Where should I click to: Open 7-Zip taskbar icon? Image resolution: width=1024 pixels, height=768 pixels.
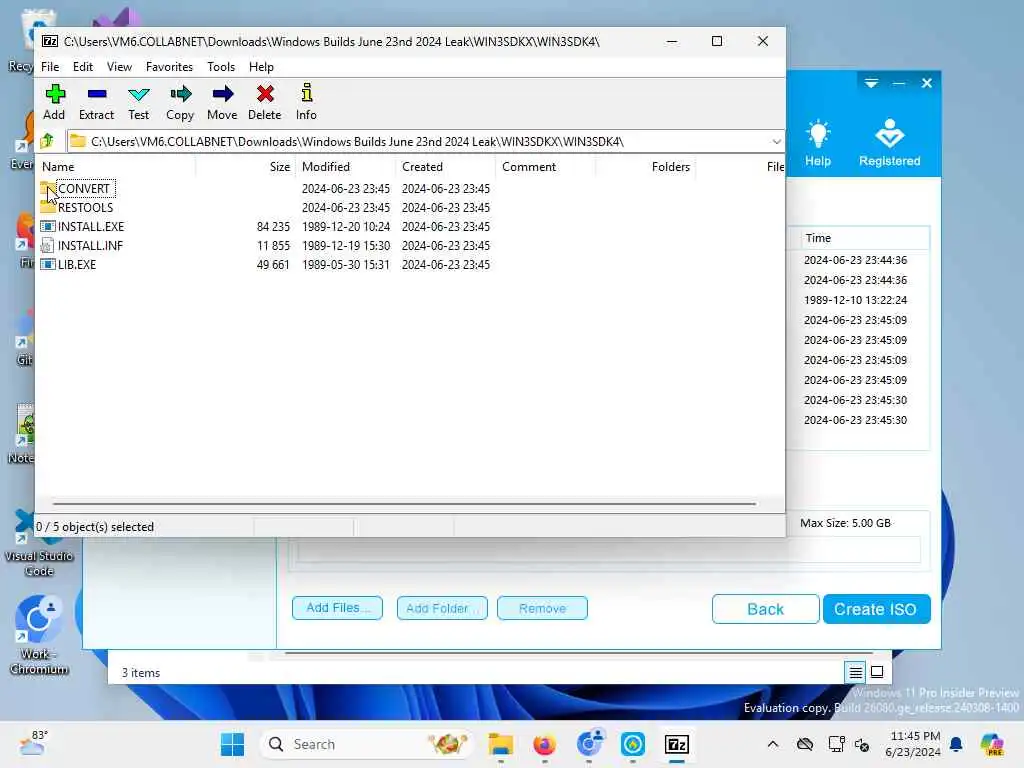pos(677,744)
